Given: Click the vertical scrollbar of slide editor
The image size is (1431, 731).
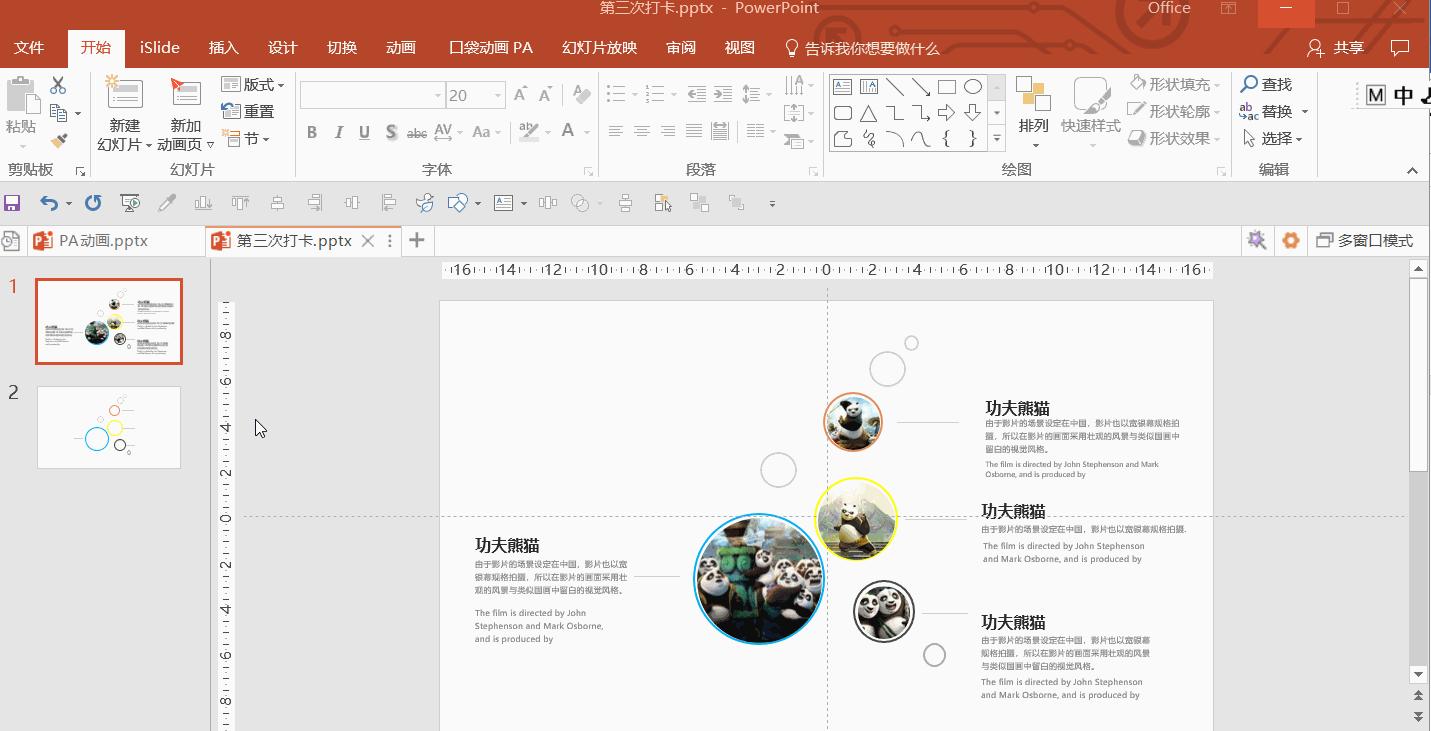Looking at the screenshot, I should click(x=1418, y=375).
